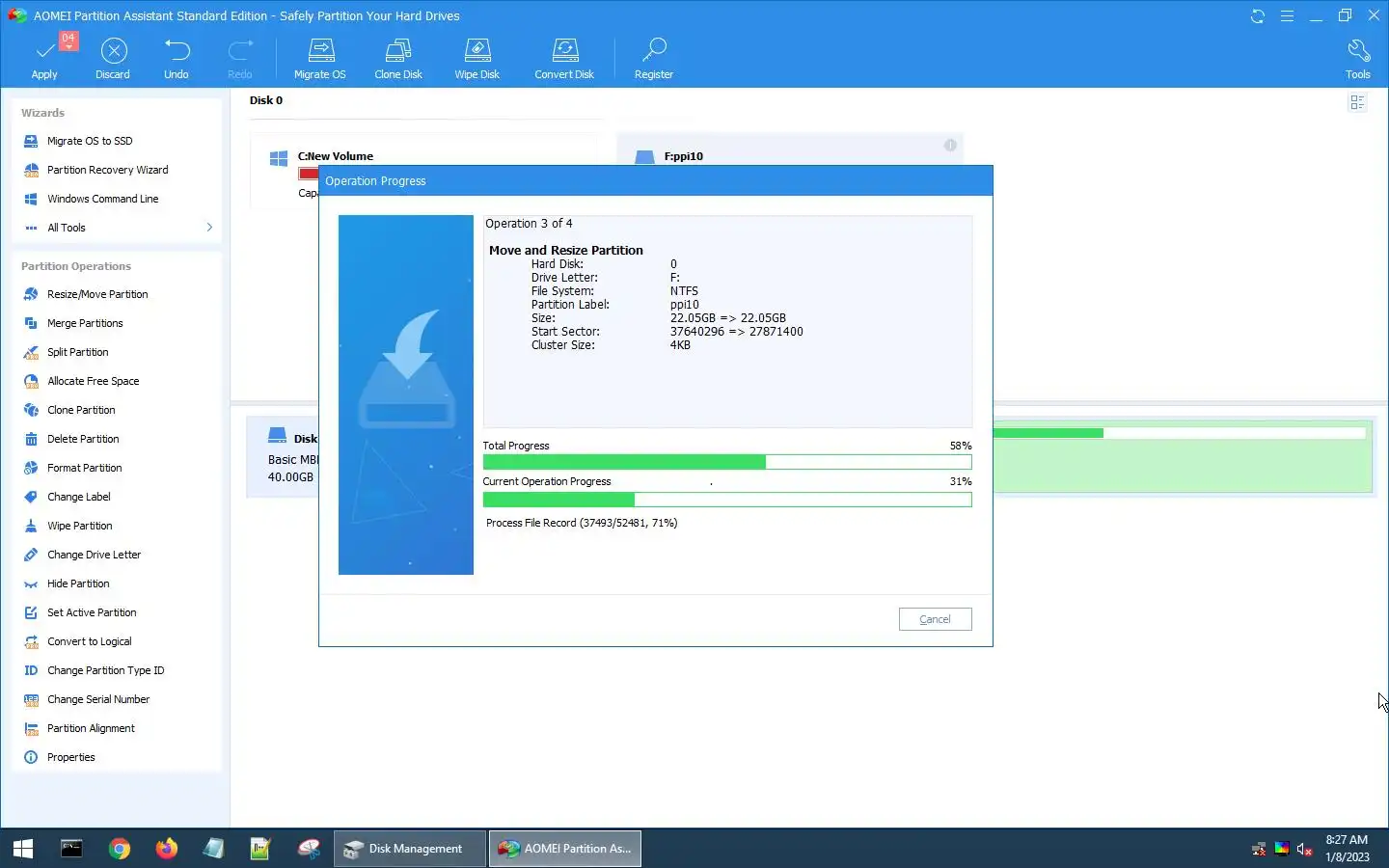Screen dimensions: 1389x868
Task: Click the Register key icon
Action: pyautogui.click(x=654, y=58)
